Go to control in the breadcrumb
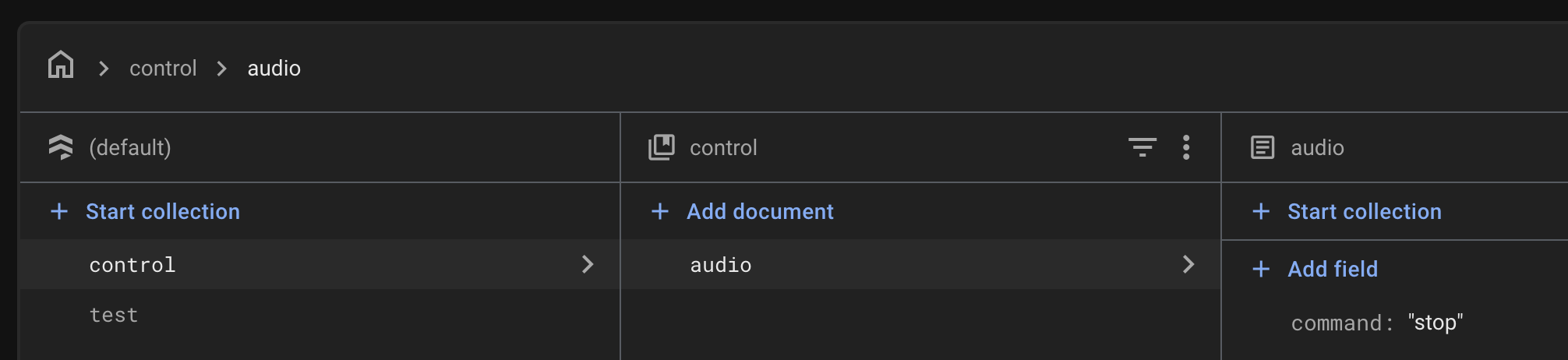The image size is (1568, 360). [x=163, y=69]
